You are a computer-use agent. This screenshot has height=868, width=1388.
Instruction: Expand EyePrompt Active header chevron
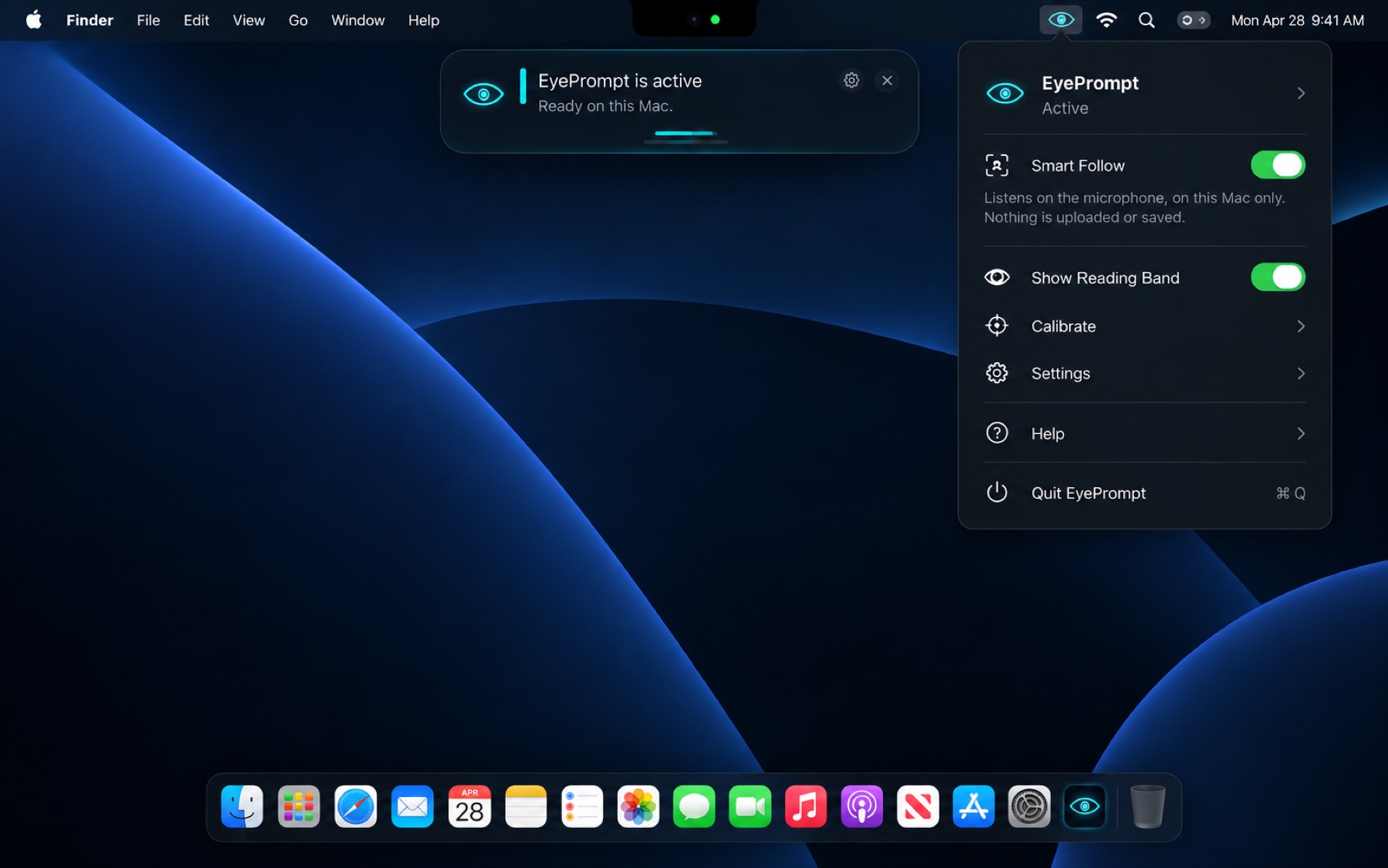pyautogui.click(x=1301, y=93)
